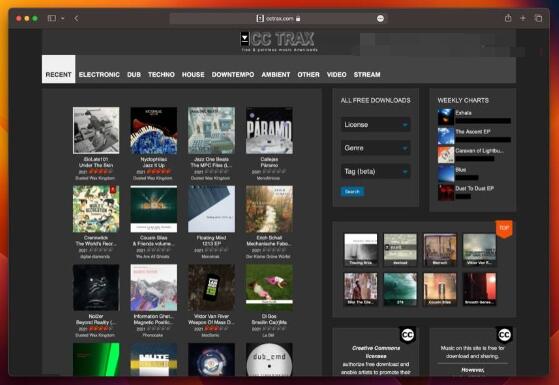The image size is (559, 385).
Task: Open Caravan of Lightbu... in Weekly Charts
Action: (x=479, y=150)
